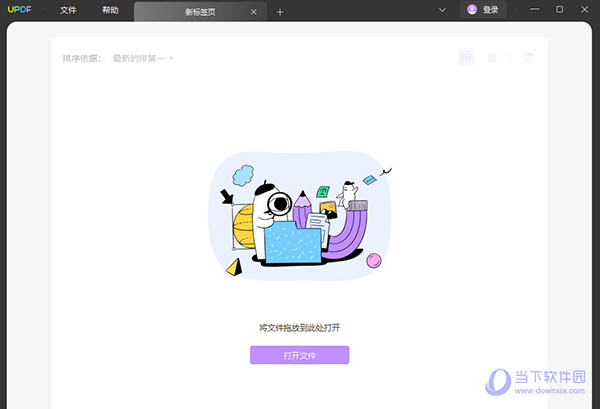Open the 最新的排第一 sort dropdown
This screenshot has height=409, width=600.
point(143,58)
